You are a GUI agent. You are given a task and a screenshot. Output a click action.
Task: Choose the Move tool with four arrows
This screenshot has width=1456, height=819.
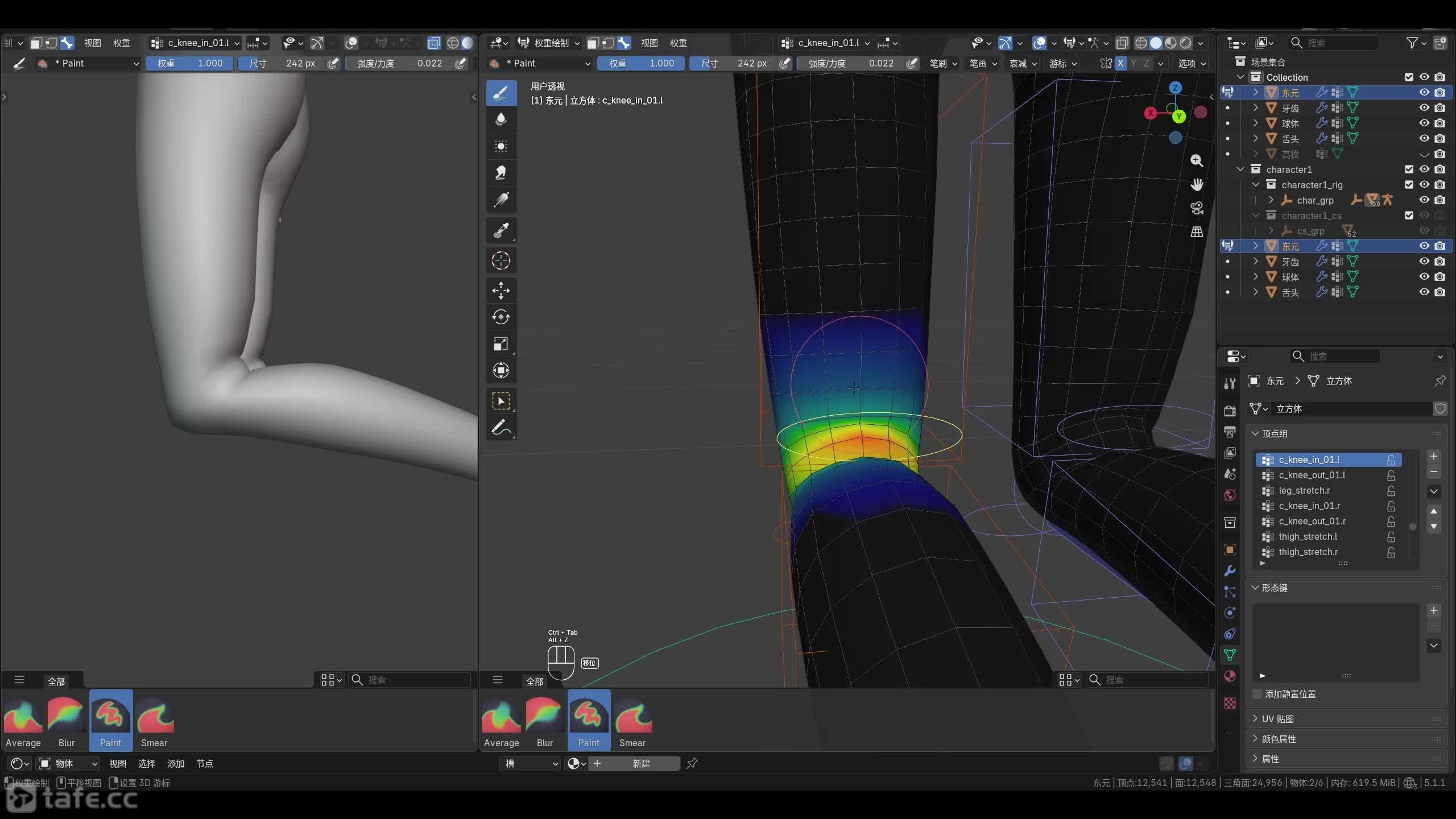pos(501,291)
